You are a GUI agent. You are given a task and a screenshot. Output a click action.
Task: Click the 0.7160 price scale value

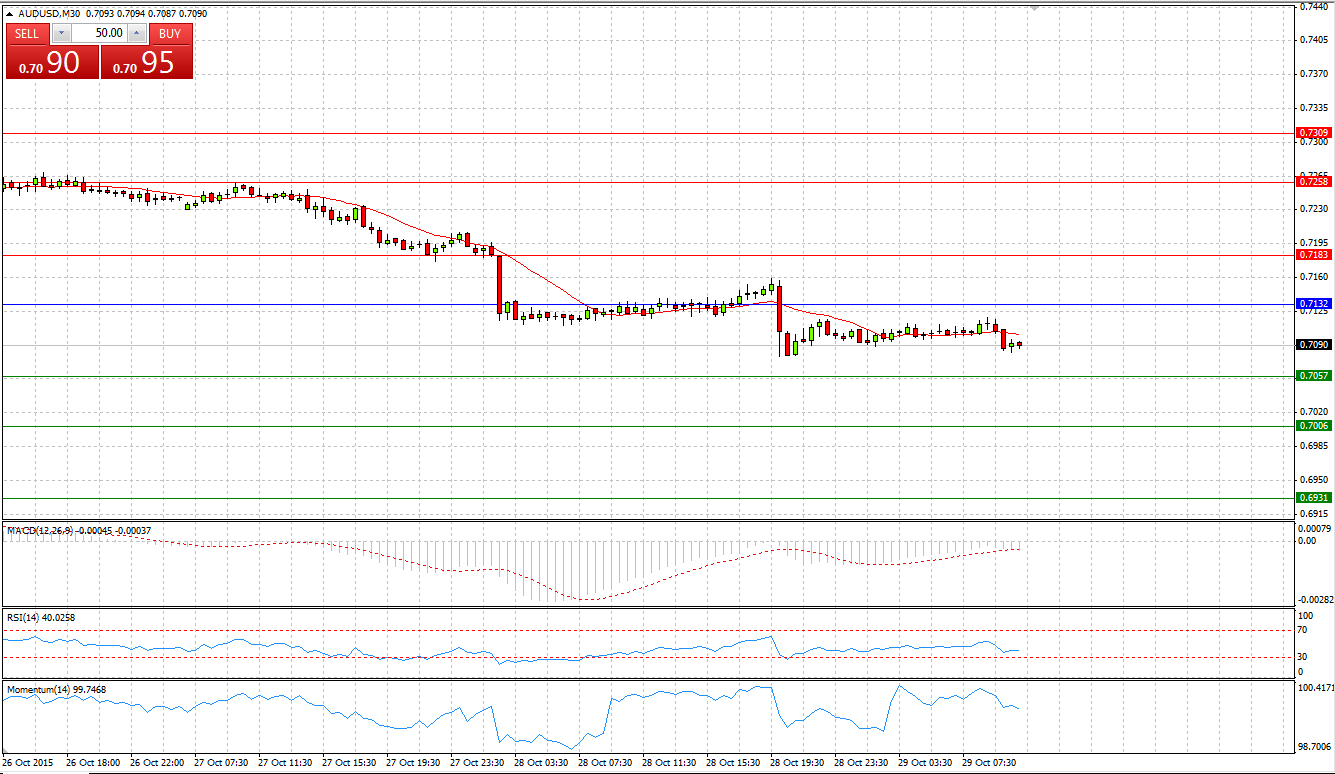click(x=1313, y=276)
